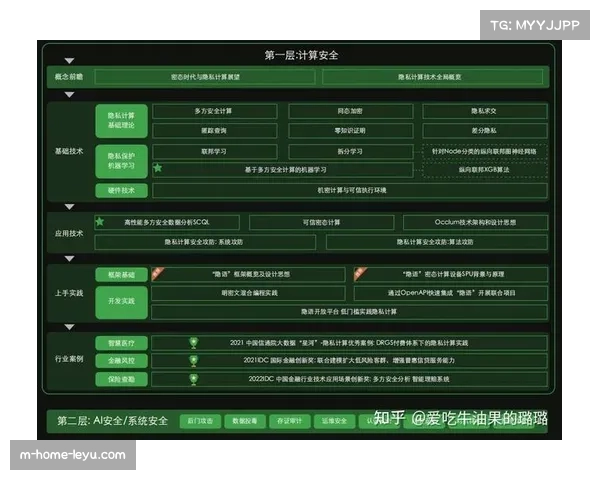The image size is (600, 480).
Task: Select the 数据投毒 tab in the second layer
Action: tap(245, 421)
